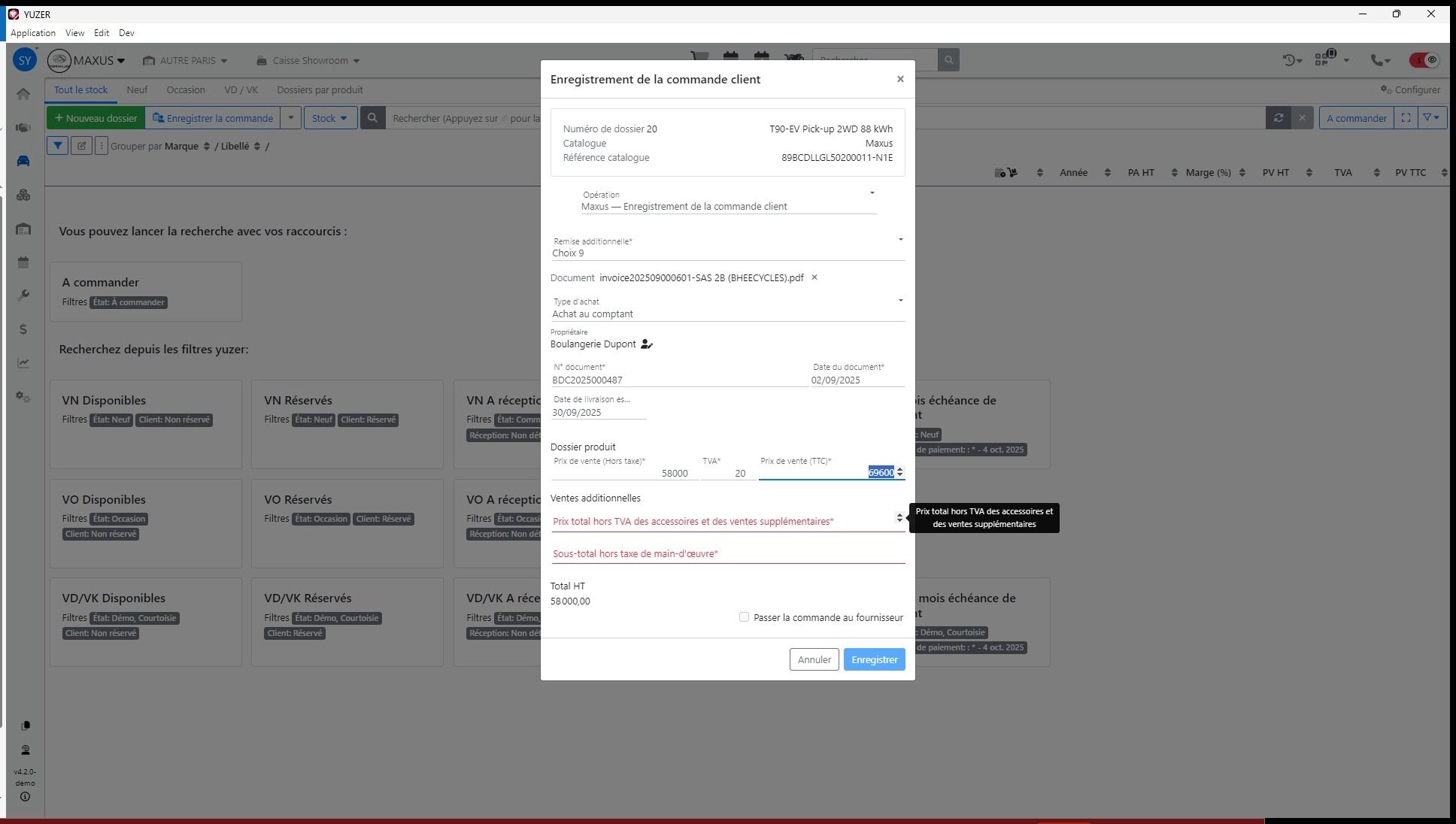Click the refresh icon in search bar
1456x824 pixels.
[x=1278, y=118]
